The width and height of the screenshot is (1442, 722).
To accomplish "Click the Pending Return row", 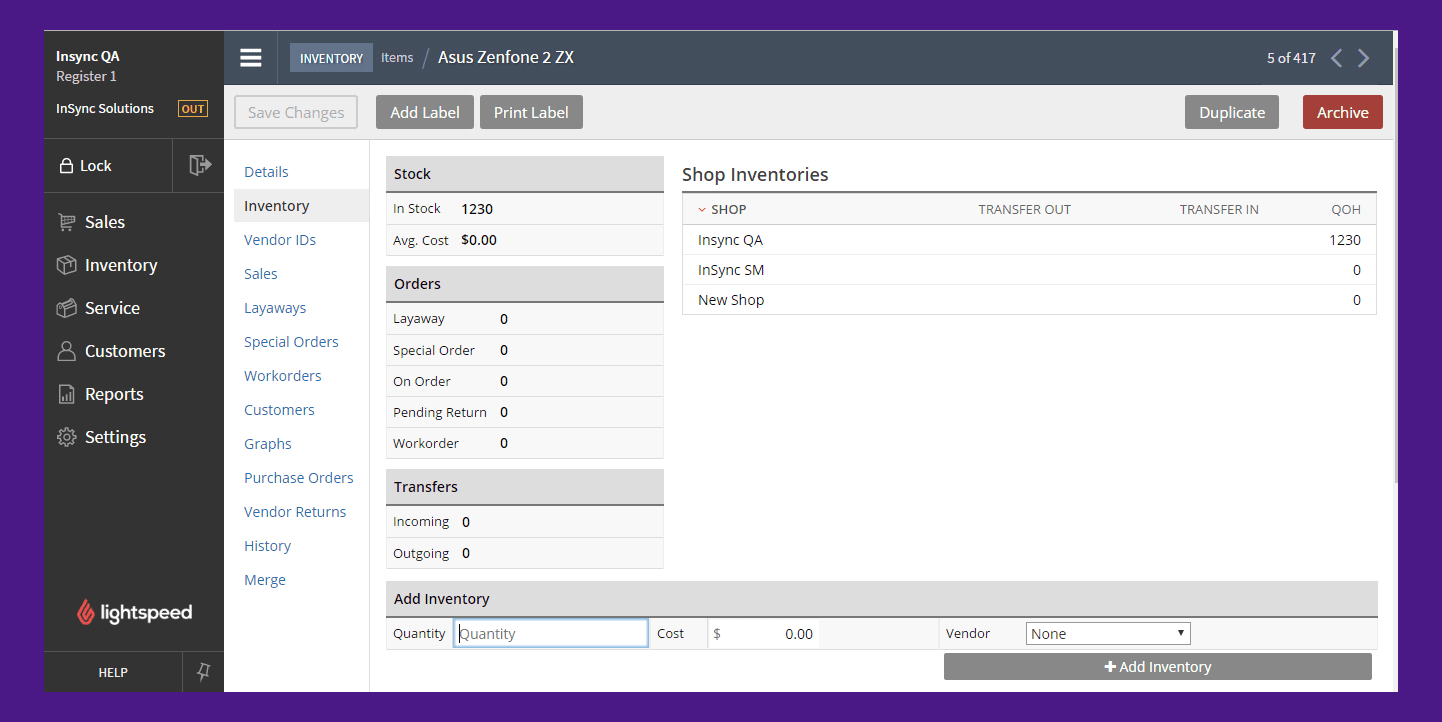I will point(524,412).
